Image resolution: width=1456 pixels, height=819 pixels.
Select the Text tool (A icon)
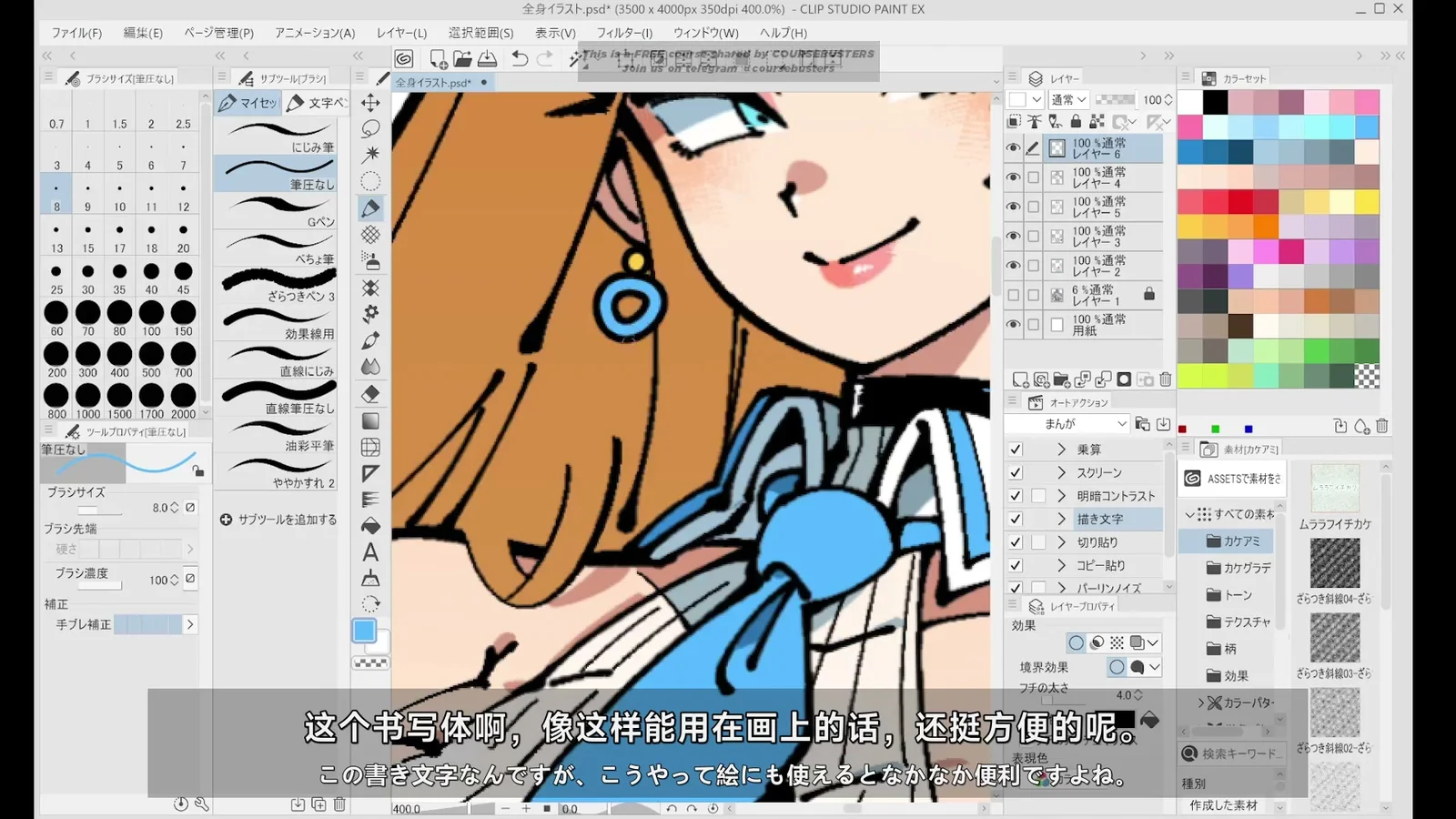click(x=370, y=552)
